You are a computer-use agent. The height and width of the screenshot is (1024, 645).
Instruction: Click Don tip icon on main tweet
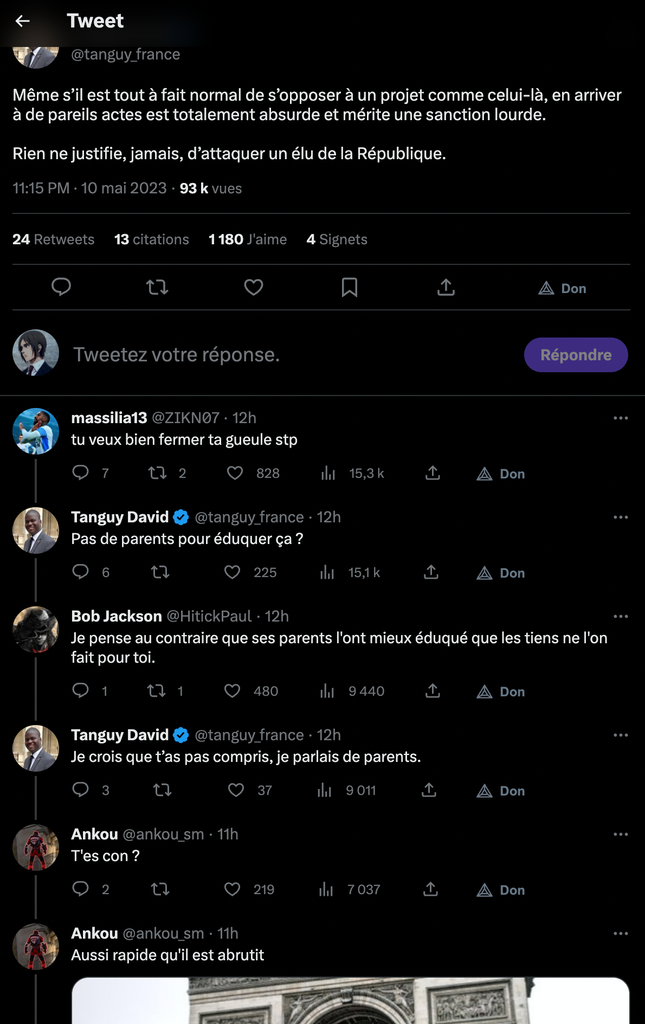coord(562,288)
